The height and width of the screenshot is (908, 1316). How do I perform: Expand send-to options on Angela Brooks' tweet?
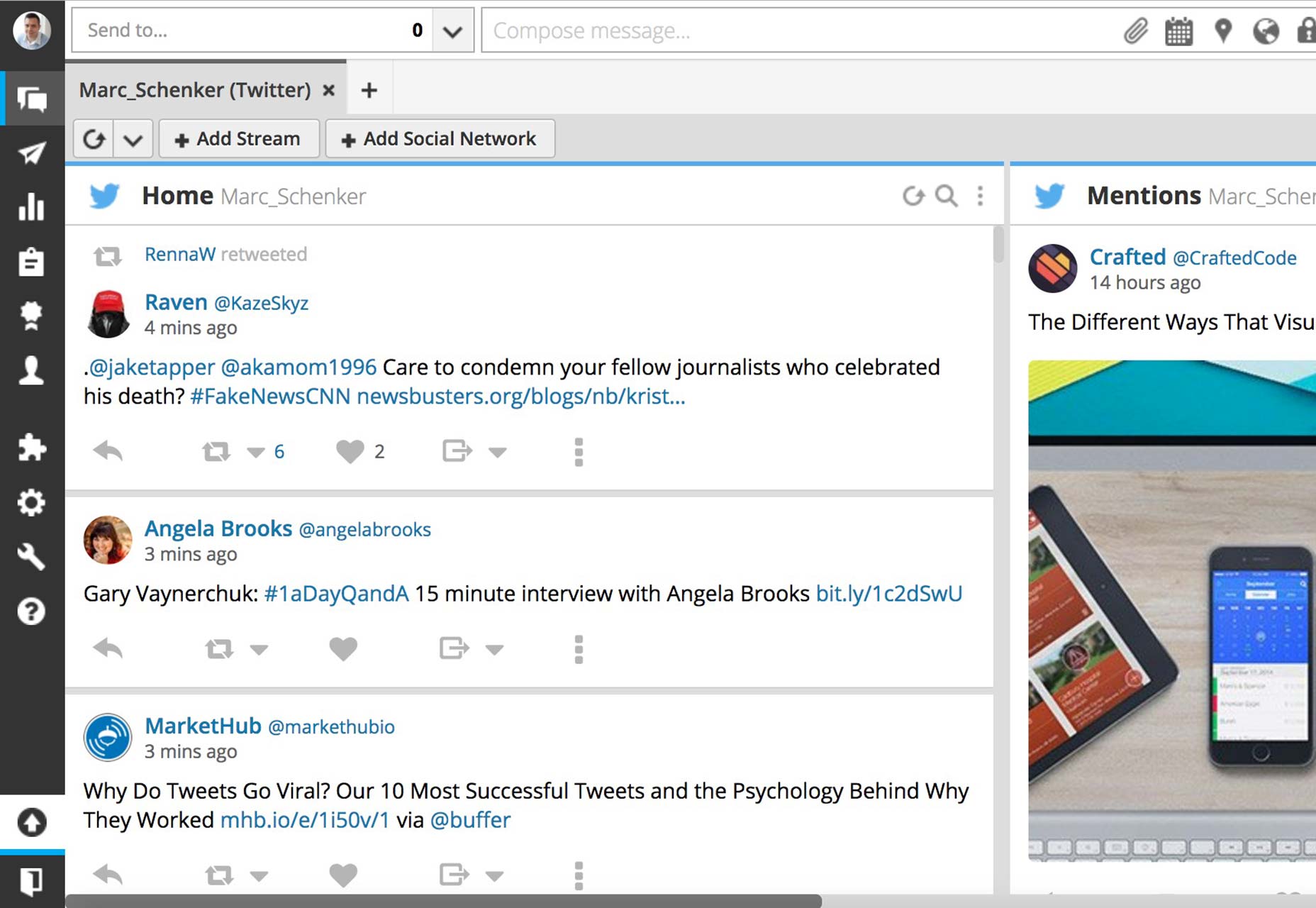click(x=494, y=649)
